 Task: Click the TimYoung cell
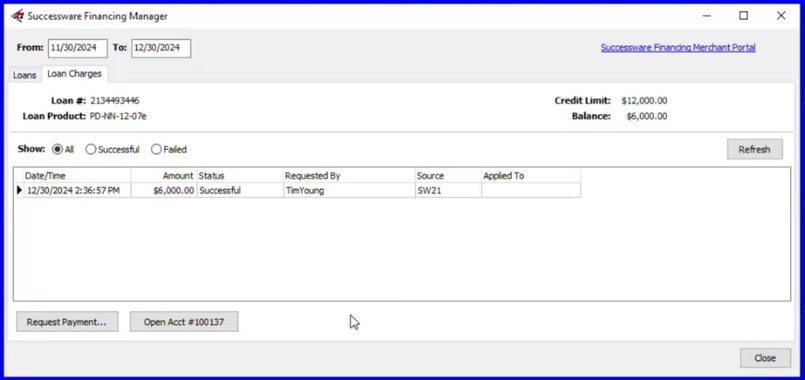pyautogui.click(x=349, y=191)
